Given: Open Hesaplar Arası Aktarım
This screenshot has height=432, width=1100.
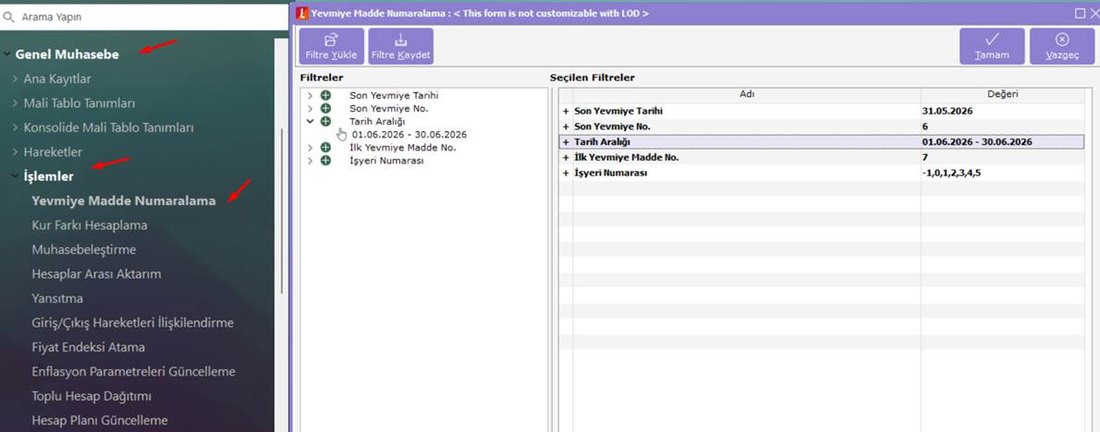Looking at the screenshot, I should [96, 274].
